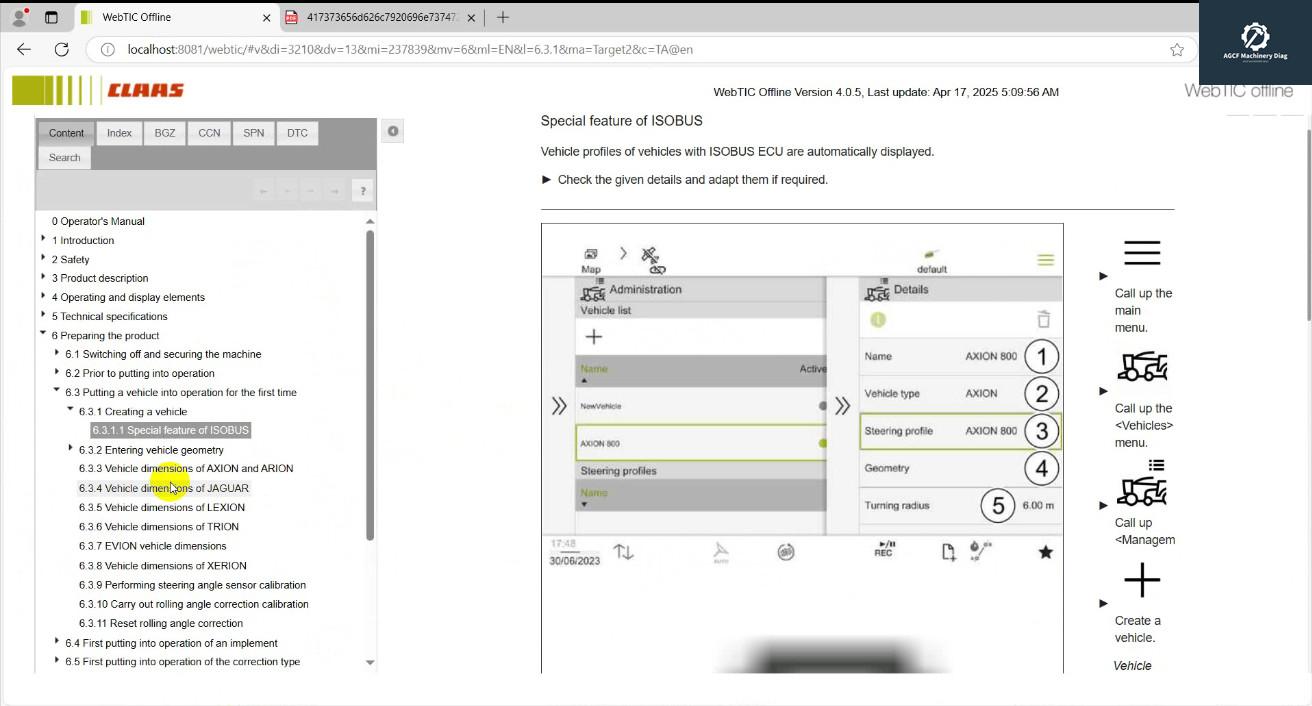Viewport: 1312px width, 706px height.
Task: Open the main menu hamburger icon
Action: (1142, 253)
